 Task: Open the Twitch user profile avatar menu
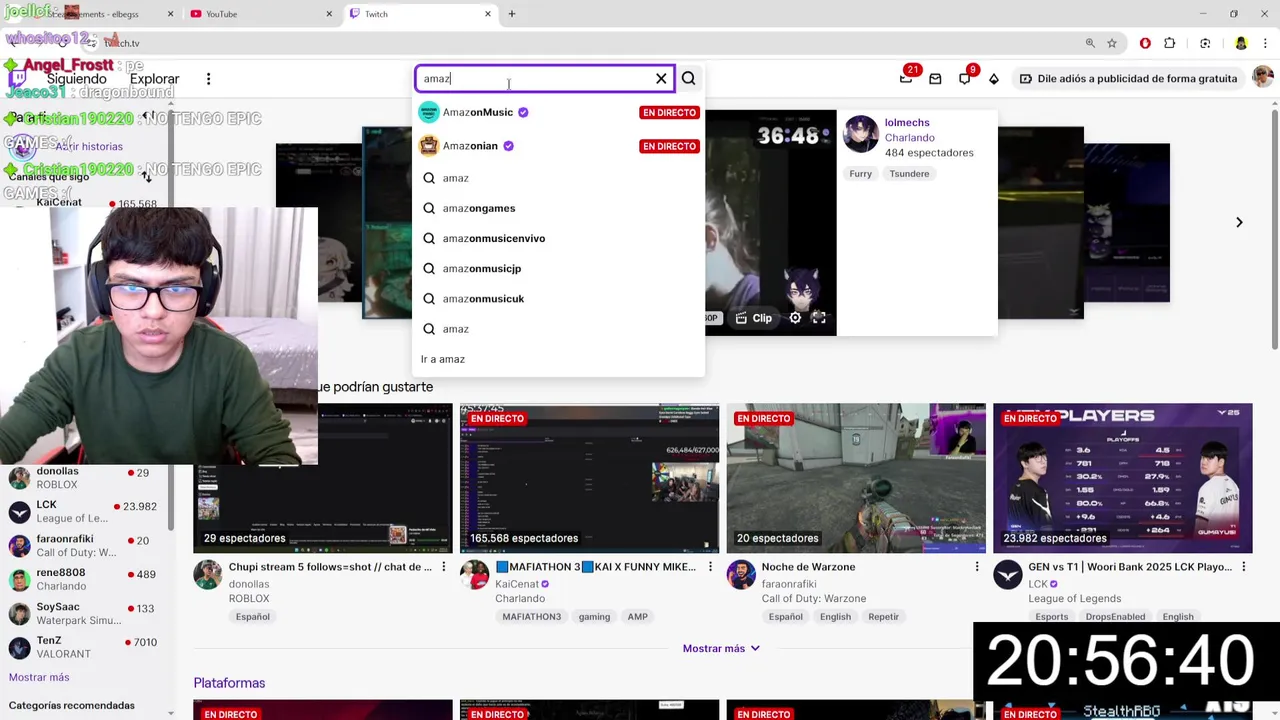click(1263, 78)
